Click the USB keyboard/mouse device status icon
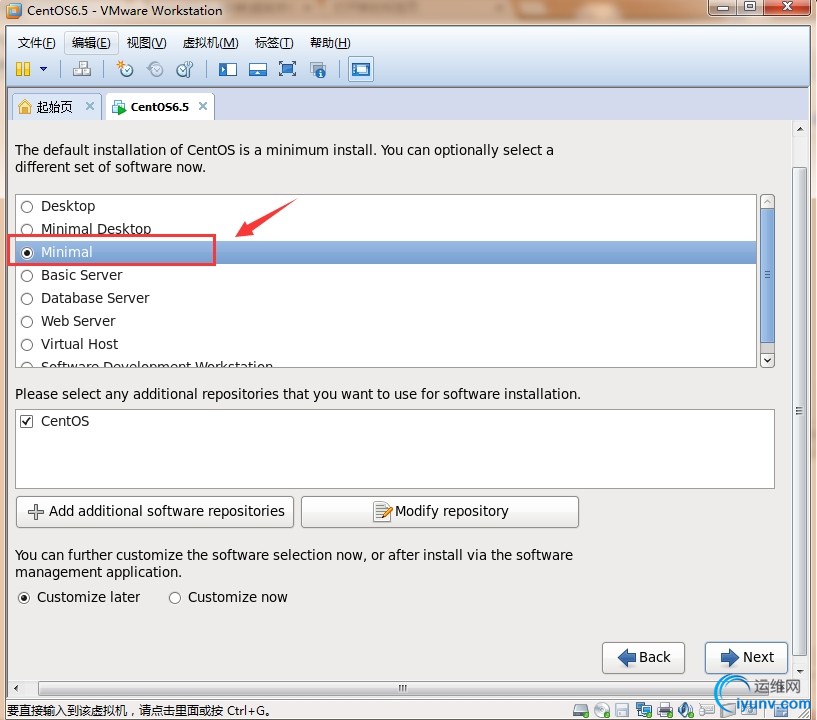Screen dimensions: 817x720 tap(707, 711)
